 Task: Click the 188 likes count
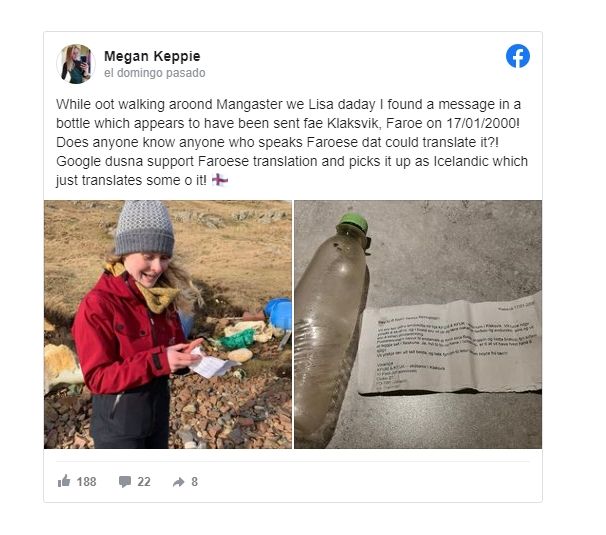click(86, 482)
